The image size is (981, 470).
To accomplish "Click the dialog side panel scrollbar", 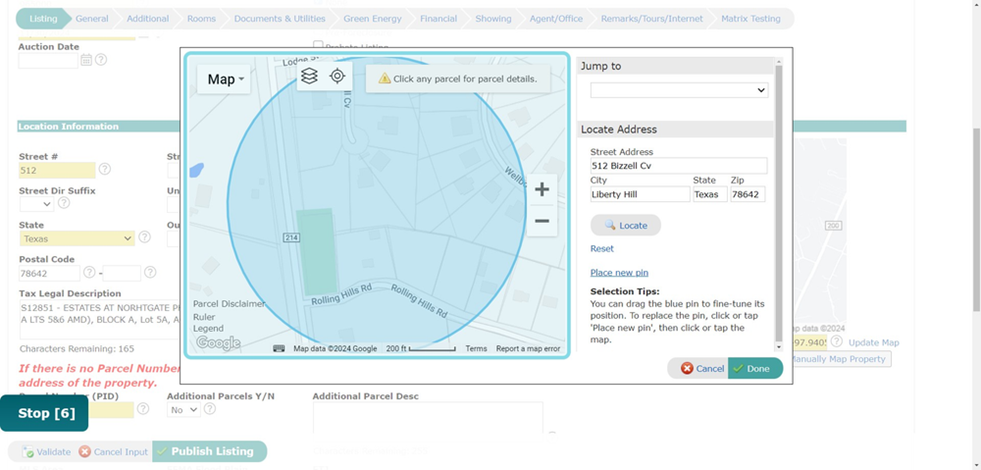I will (778, 203).
